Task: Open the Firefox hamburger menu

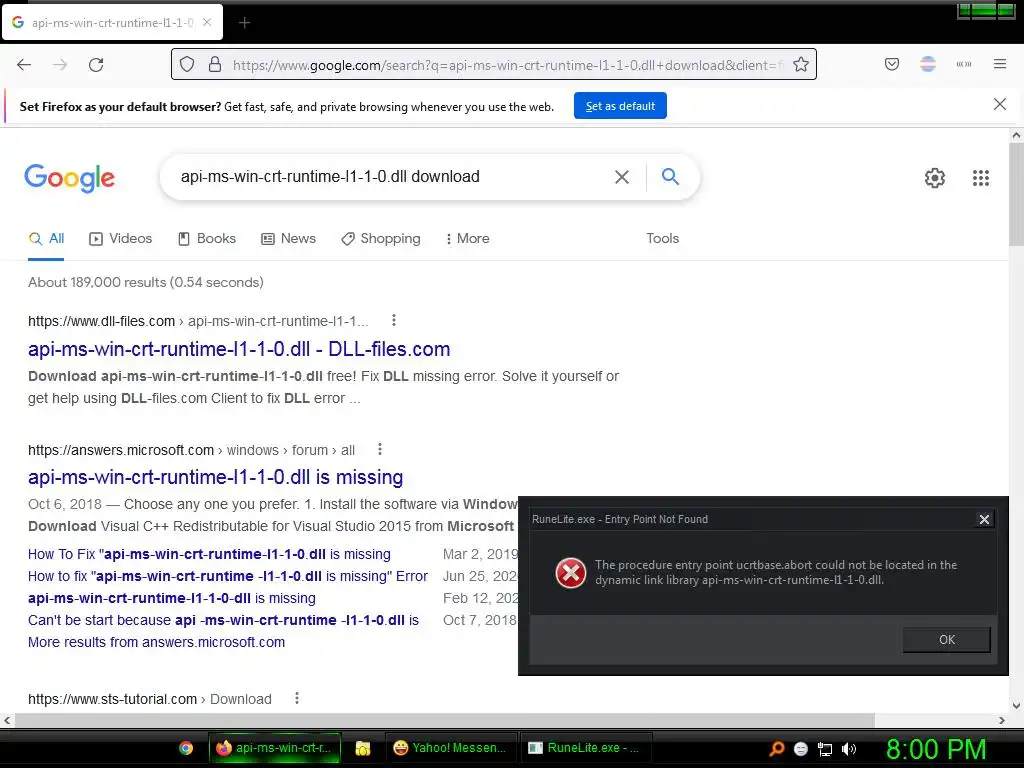Action: point(1000,64)
